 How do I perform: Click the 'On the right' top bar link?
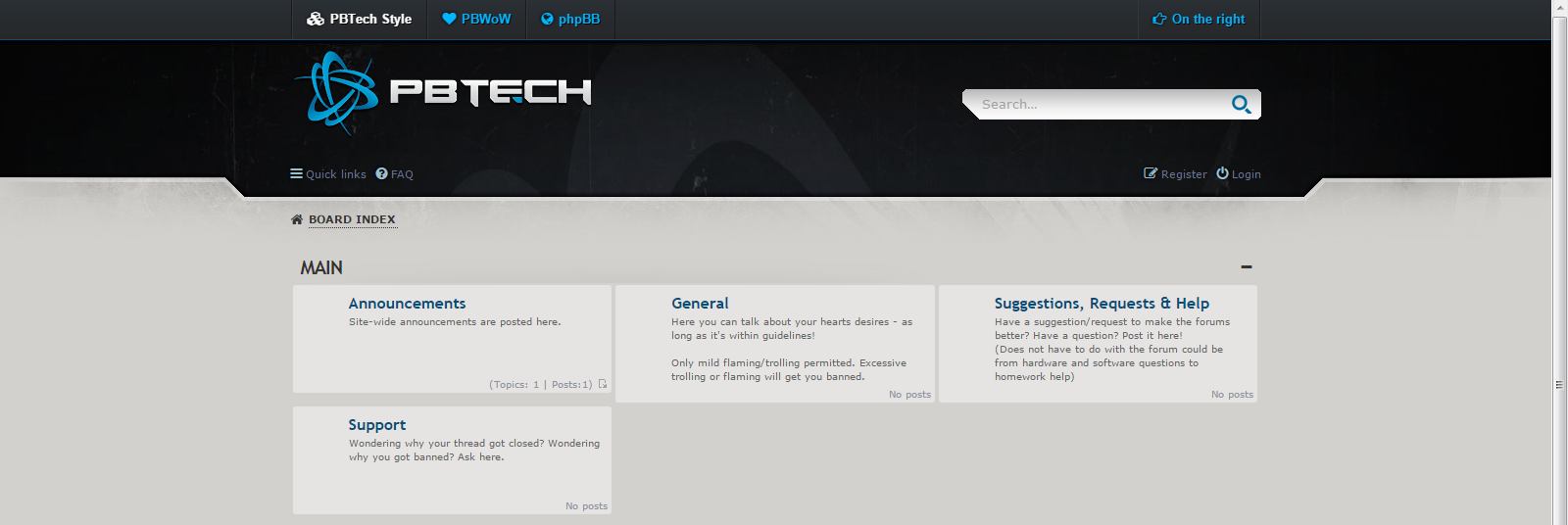(x=1200, y=19)
